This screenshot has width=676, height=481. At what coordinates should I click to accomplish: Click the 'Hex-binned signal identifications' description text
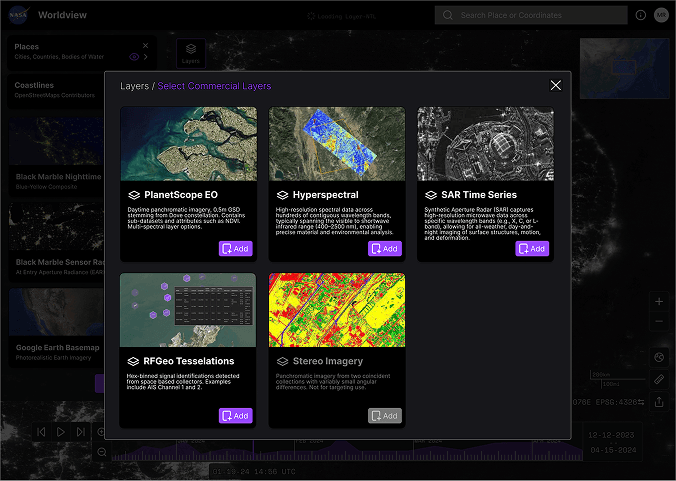pos(183,381)
